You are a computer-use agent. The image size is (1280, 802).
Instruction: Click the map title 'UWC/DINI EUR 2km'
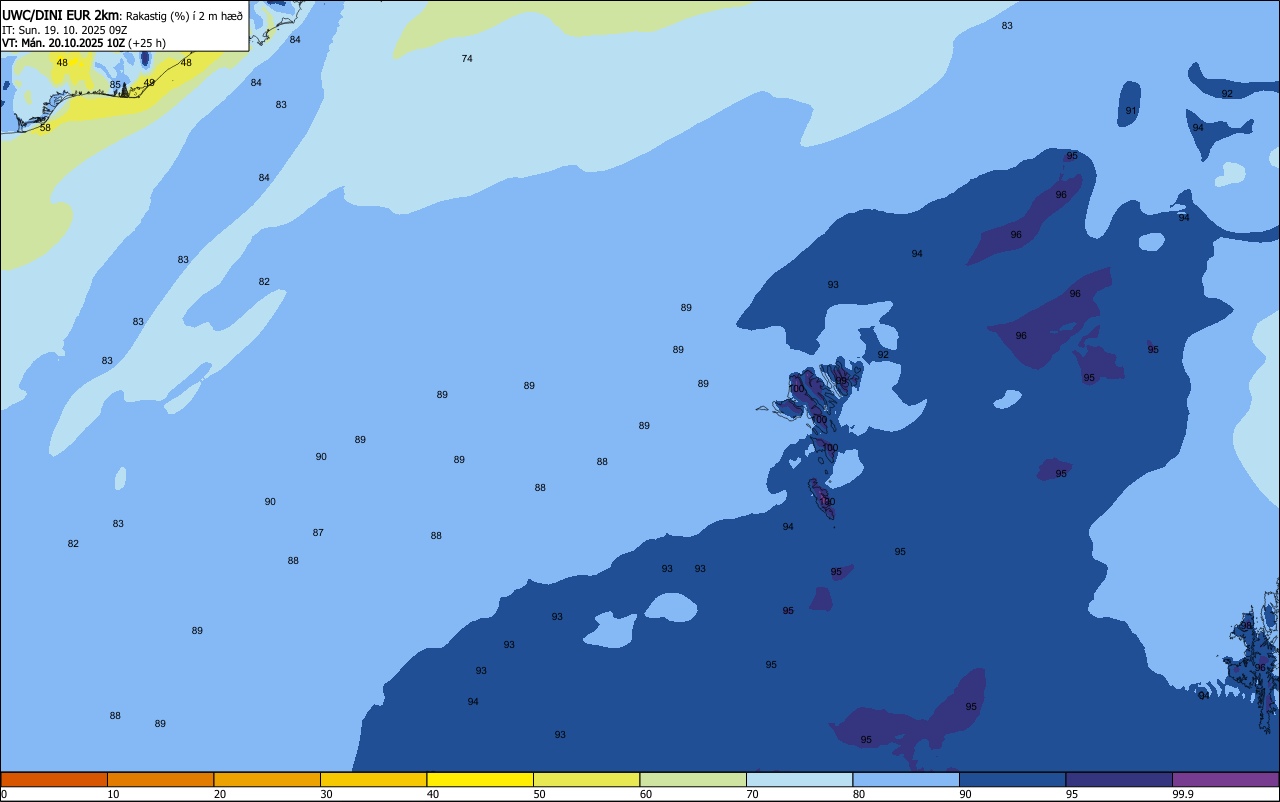(61, 15)
